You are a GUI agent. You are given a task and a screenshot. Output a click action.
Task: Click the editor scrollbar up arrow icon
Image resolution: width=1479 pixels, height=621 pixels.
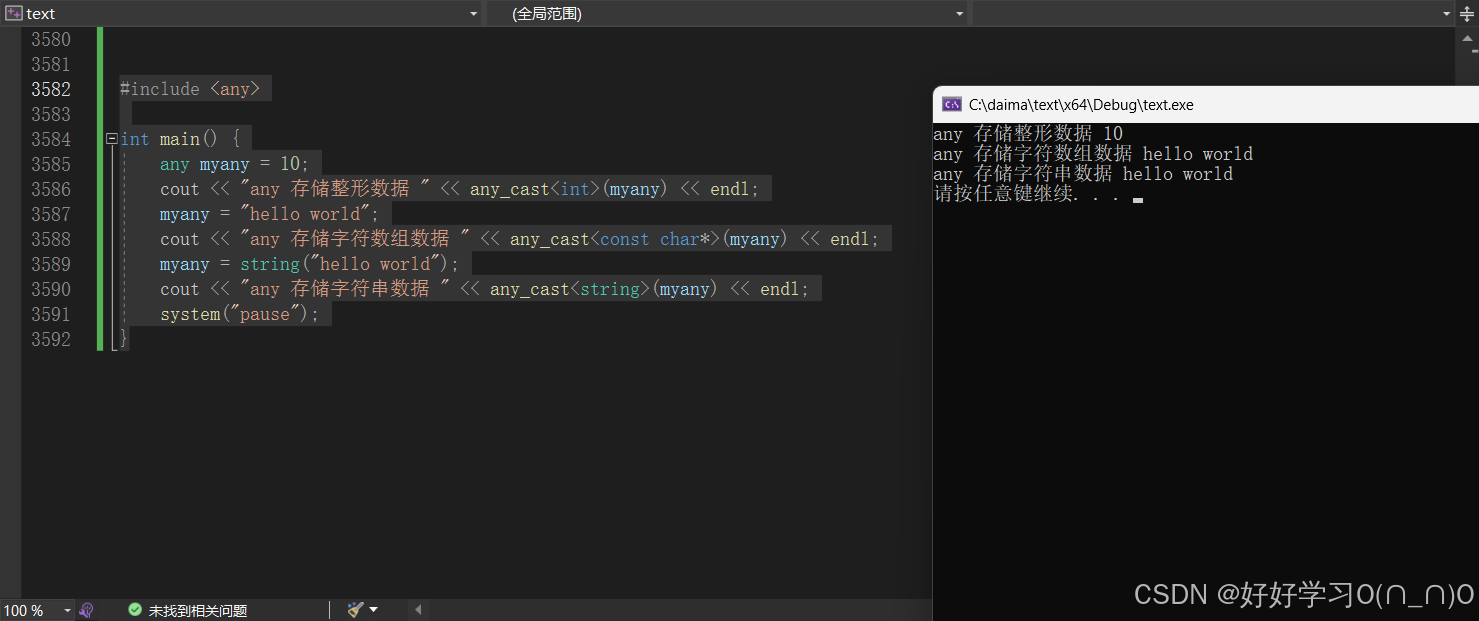pyautogui.click(x=1466, y=39)
